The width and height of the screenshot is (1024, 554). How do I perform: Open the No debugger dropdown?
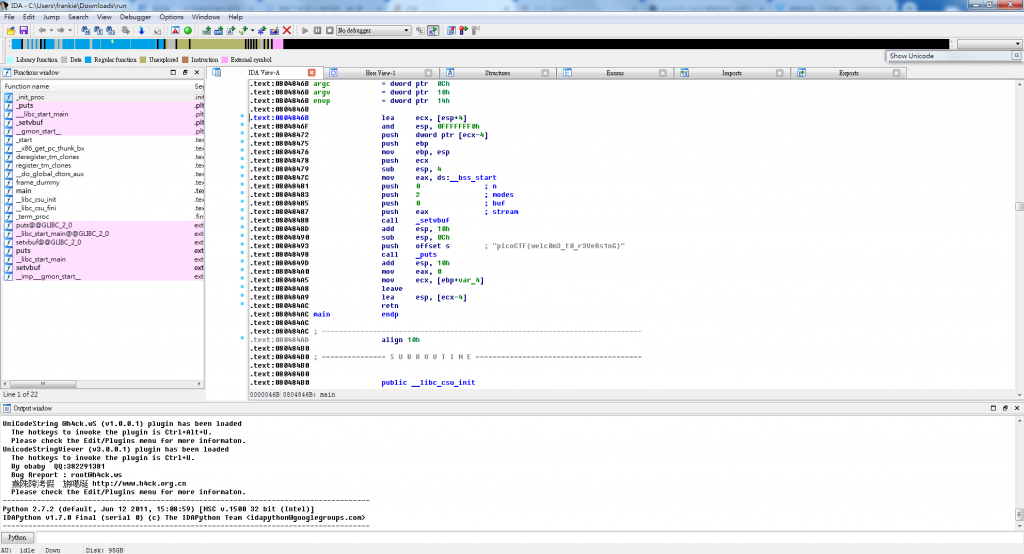[x=374, y=31]
